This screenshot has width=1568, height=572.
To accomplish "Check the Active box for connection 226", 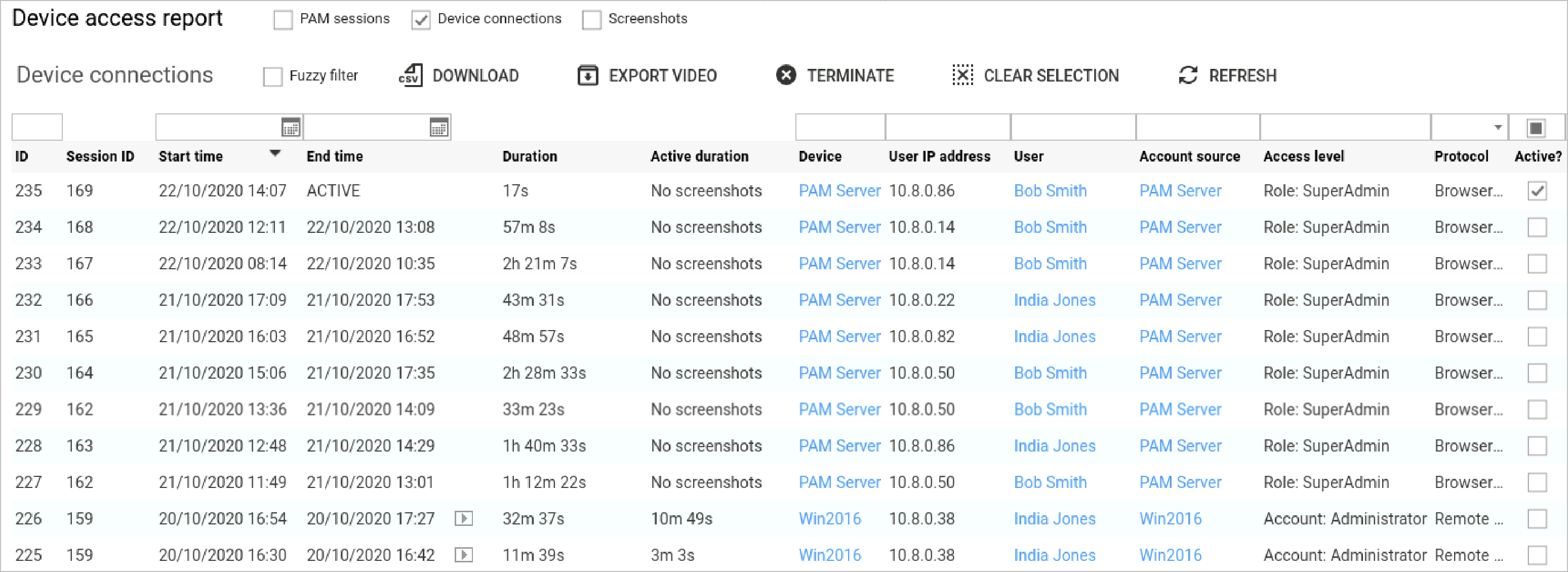I will [1538, 519].
